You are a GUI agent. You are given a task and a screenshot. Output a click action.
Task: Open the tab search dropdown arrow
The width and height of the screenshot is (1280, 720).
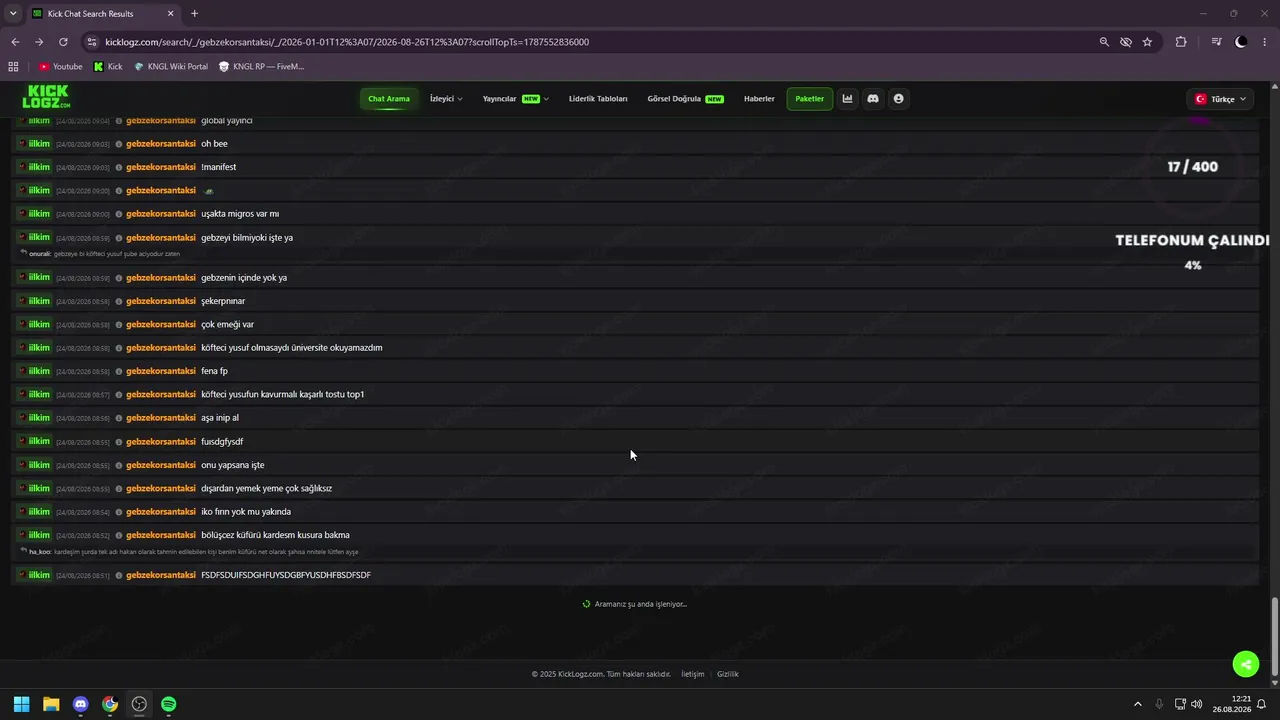(x=13, y=14)
